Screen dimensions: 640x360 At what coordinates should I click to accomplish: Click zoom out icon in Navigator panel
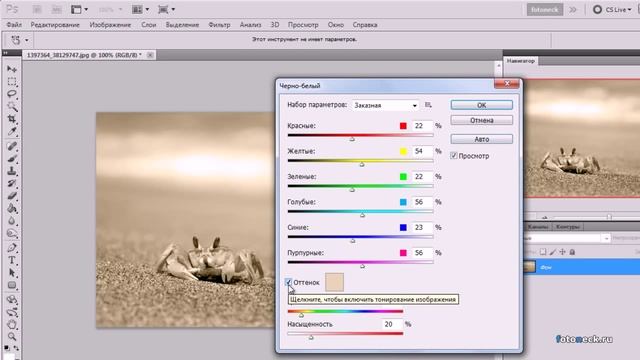point(544,217)
